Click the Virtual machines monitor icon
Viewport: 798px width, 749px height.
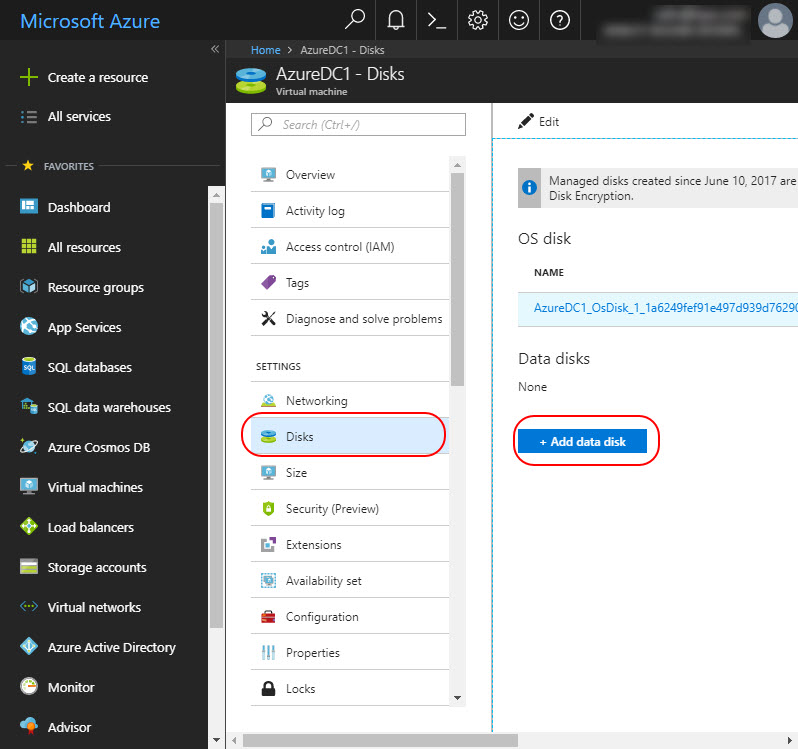click(x=29, y=486)
